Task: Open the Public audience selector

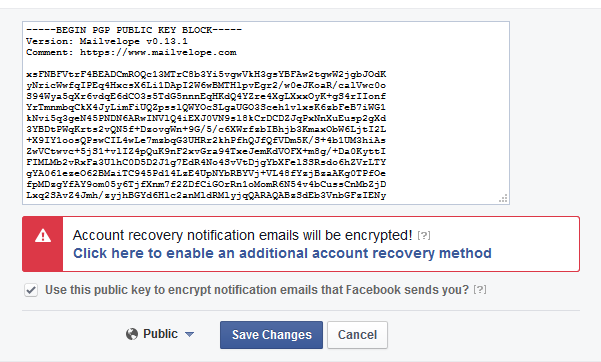Action: 160,334
